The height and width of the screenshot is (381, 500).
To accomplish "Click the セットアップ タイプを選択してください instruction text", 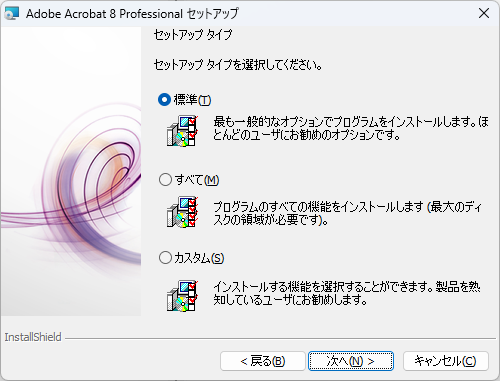I will coord(238,65).
